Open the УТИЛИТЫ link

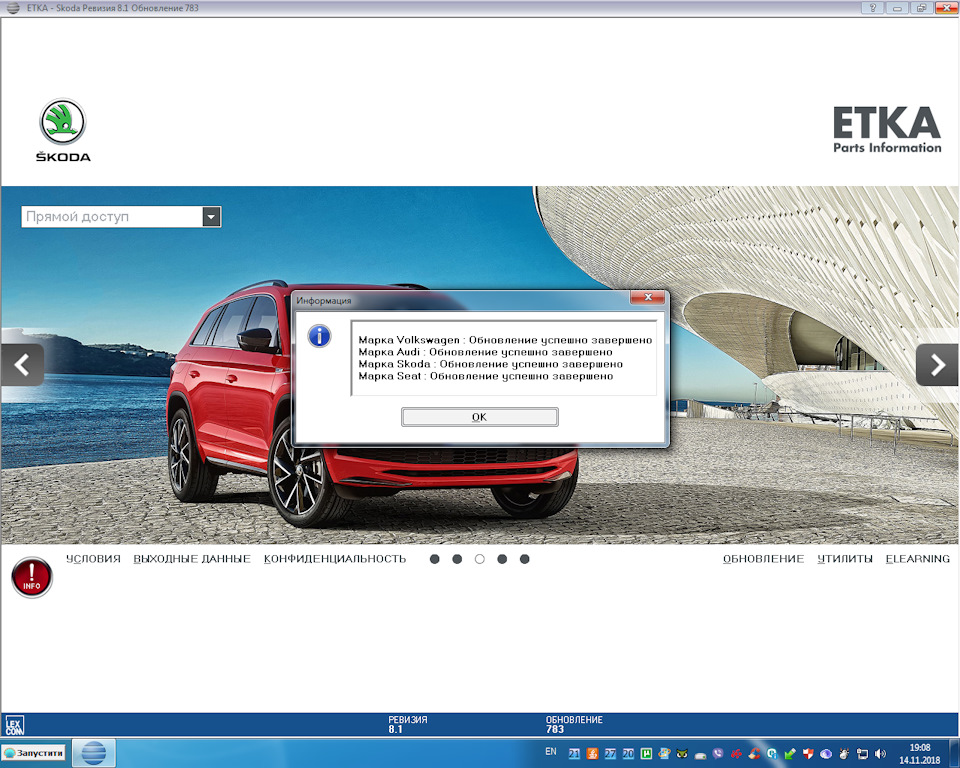[845, 559]
